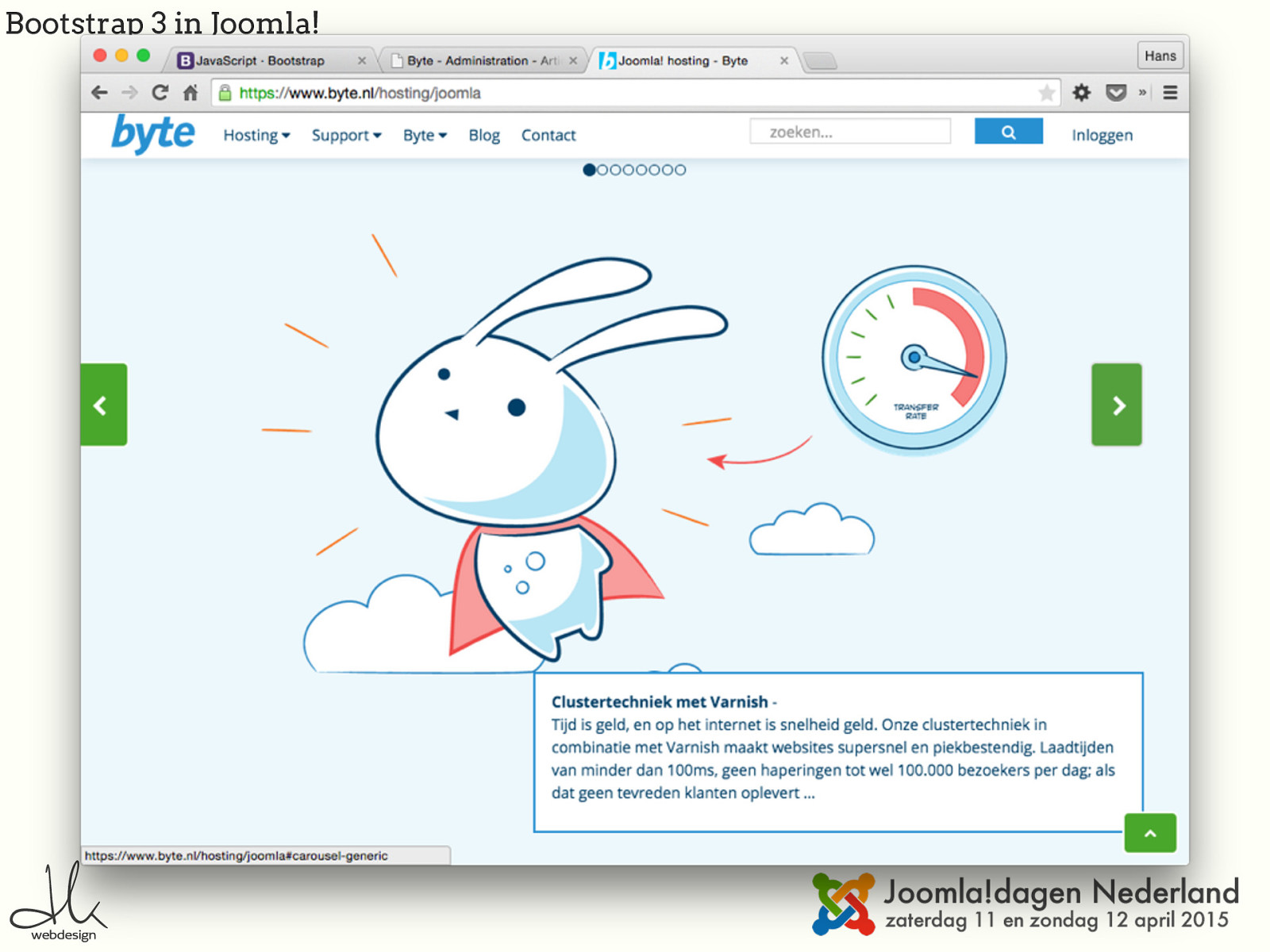This screenshot has width=1270, height=952.
Task: Bookmark page with the star icon
Action: [1047, 93]
